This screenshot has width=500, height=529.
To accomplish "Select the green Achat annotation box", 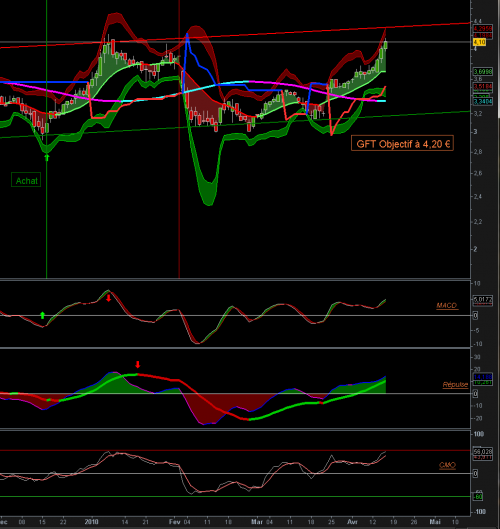I will tap(26, 180).
